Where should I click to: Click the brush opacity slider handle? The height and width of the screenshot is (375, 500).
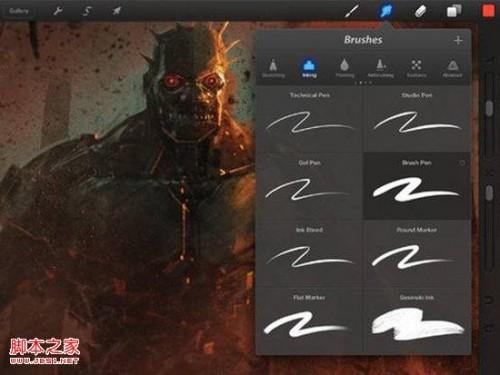[489, 193]
